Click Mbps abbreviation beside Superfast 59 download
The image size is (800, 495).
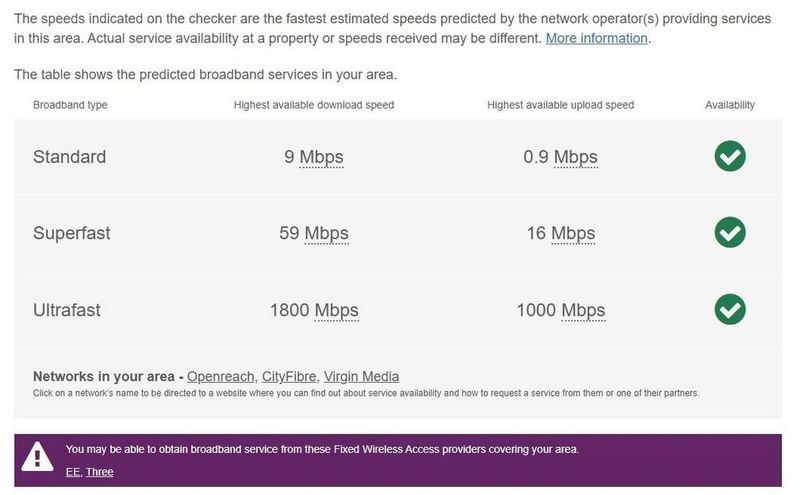tap(326, 234)
